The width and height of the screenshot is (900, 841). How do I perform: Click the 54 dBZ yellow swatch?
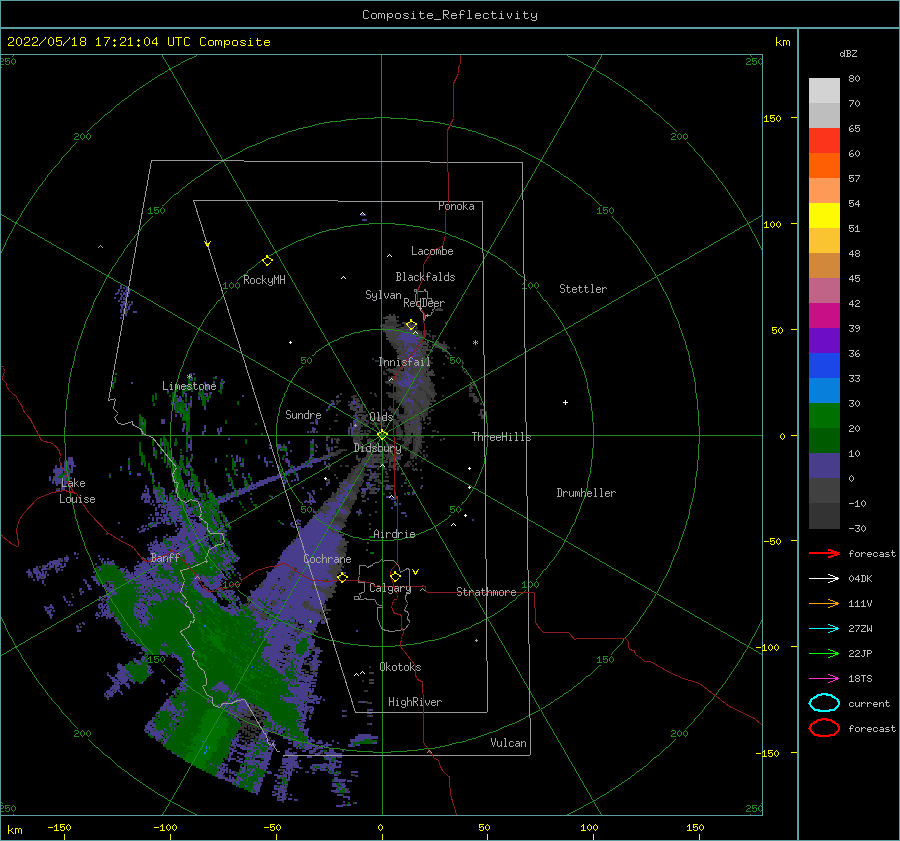coord(824,215)
